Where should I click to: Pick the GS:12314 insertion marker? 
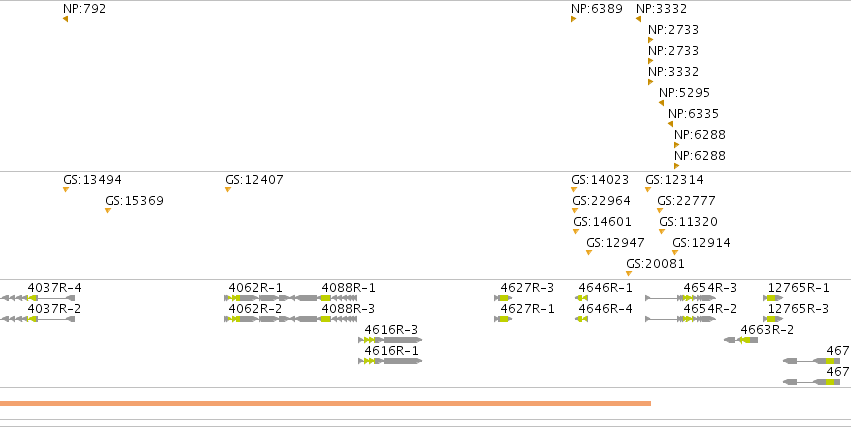click(x=648, y=189)
